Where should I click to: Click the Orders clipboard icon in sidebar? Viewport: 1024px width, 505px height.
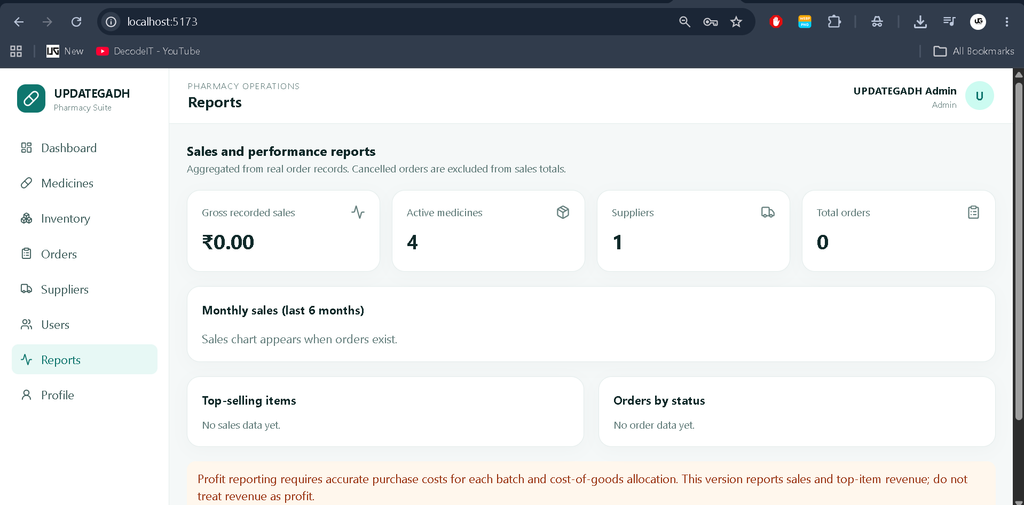click(x=26, y=253)
